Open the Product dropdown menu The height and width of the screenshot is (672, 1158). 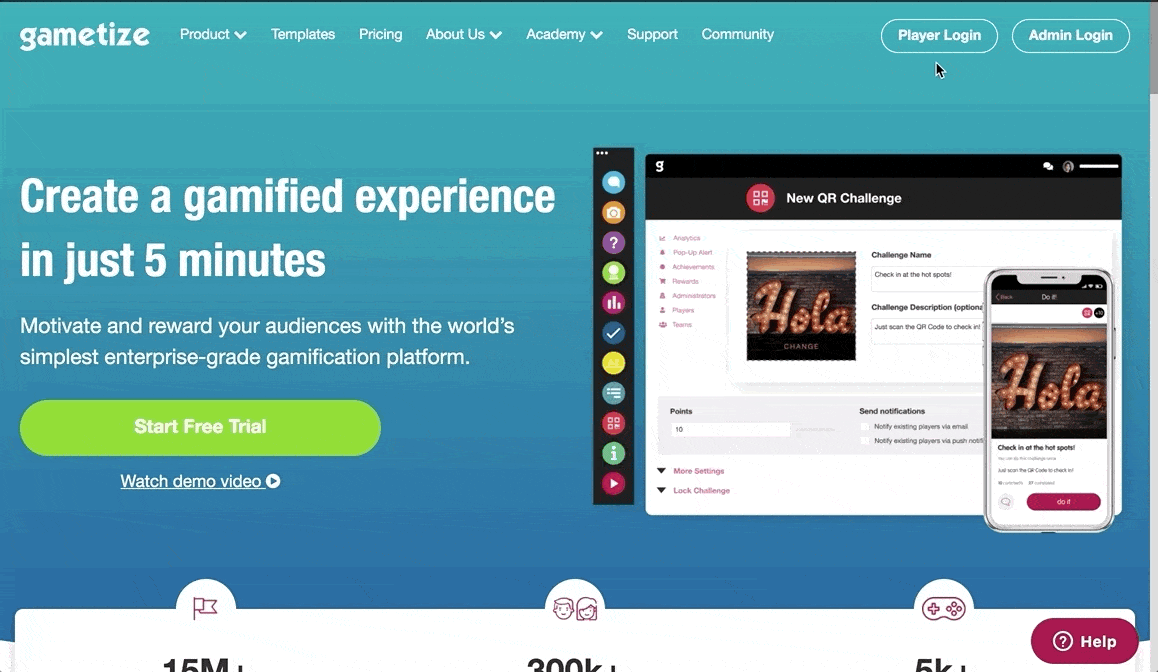tap(212, 34)
